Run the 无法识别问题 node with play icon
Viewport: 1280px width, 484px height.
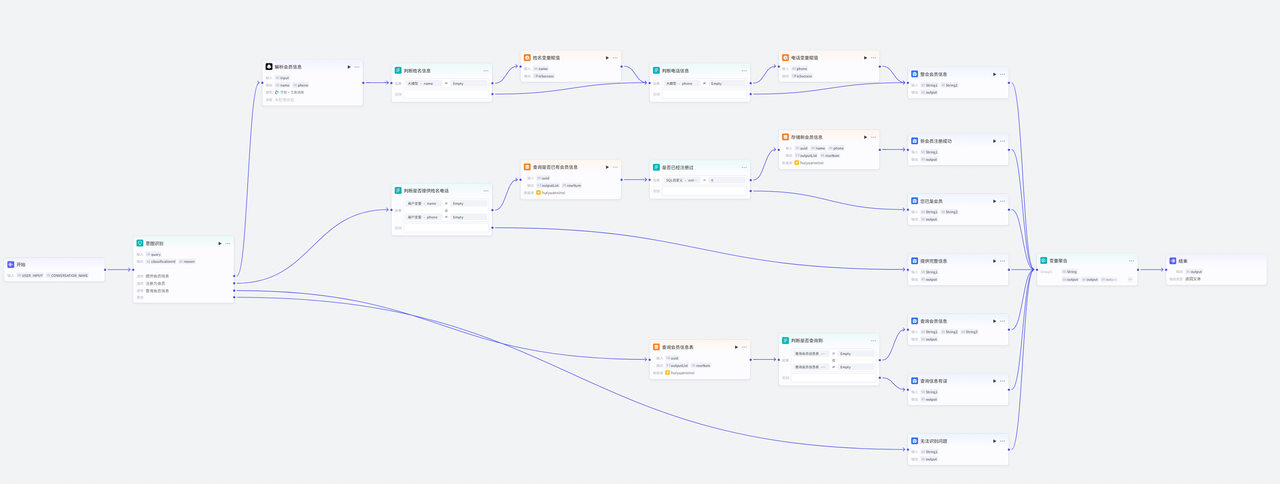tap(994, 441)
